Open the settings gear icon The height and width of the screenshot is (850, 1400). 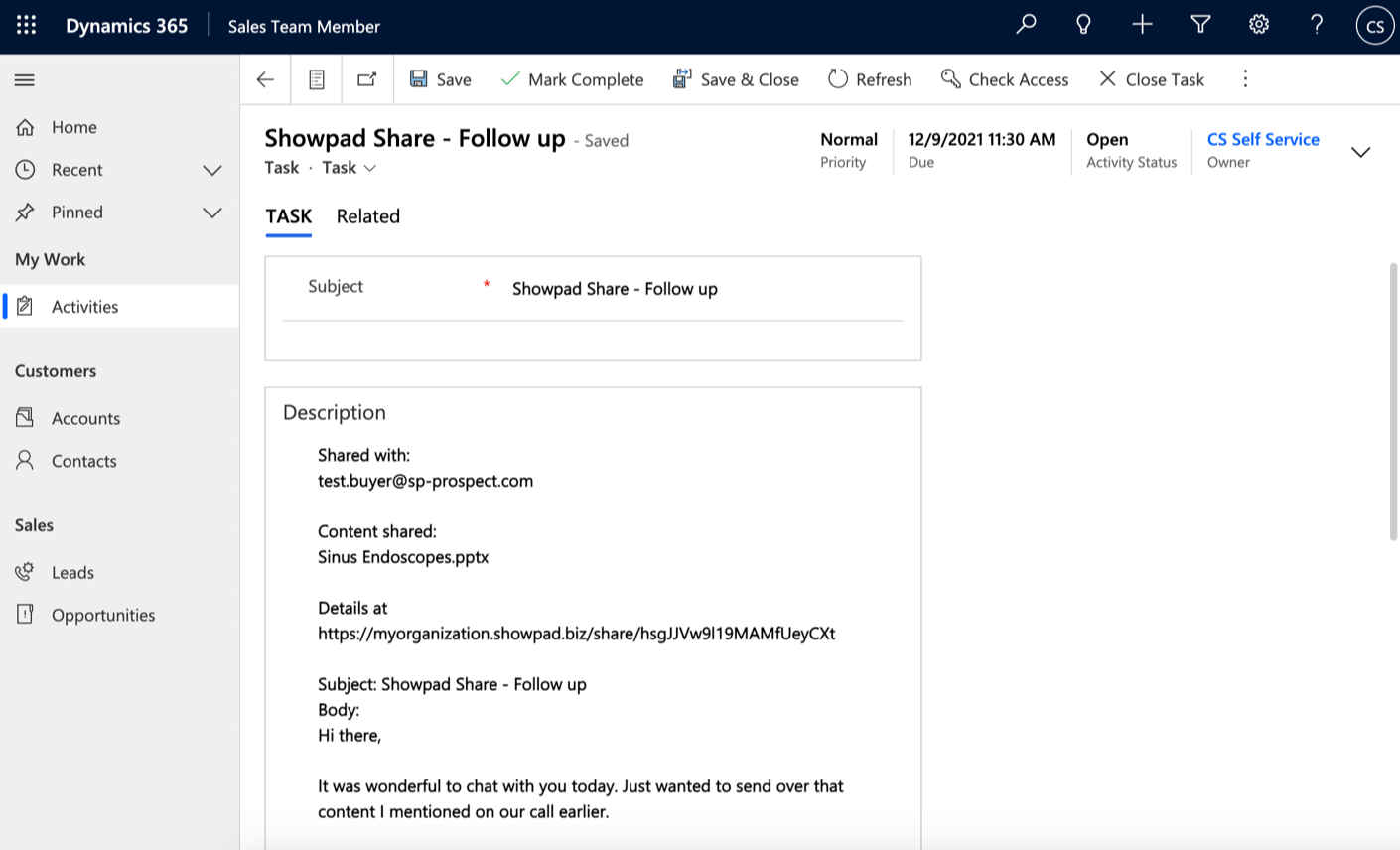1258,25
